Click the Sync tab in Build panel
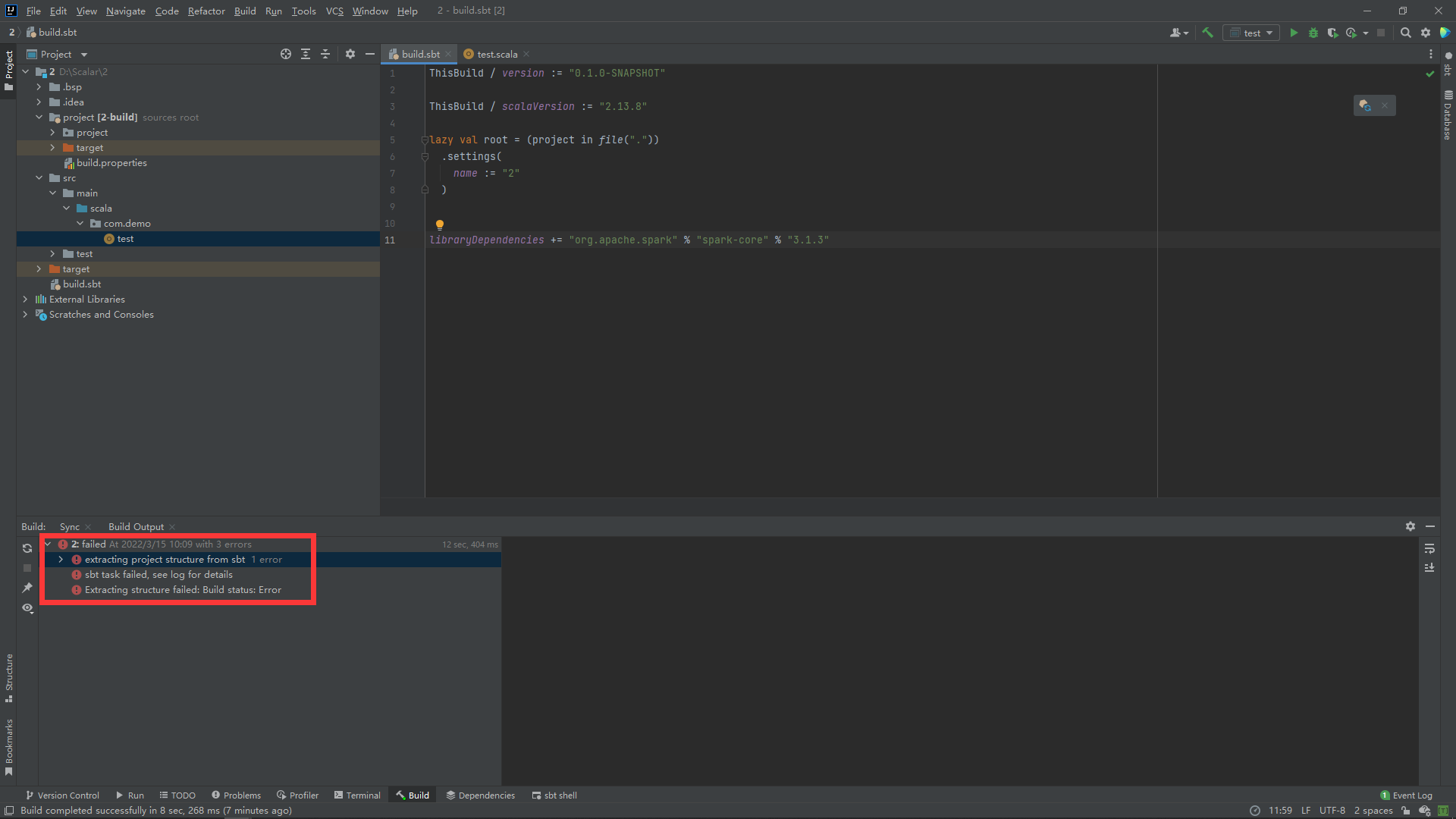Screen dimensions: 1456x819 tap(69, 526)
